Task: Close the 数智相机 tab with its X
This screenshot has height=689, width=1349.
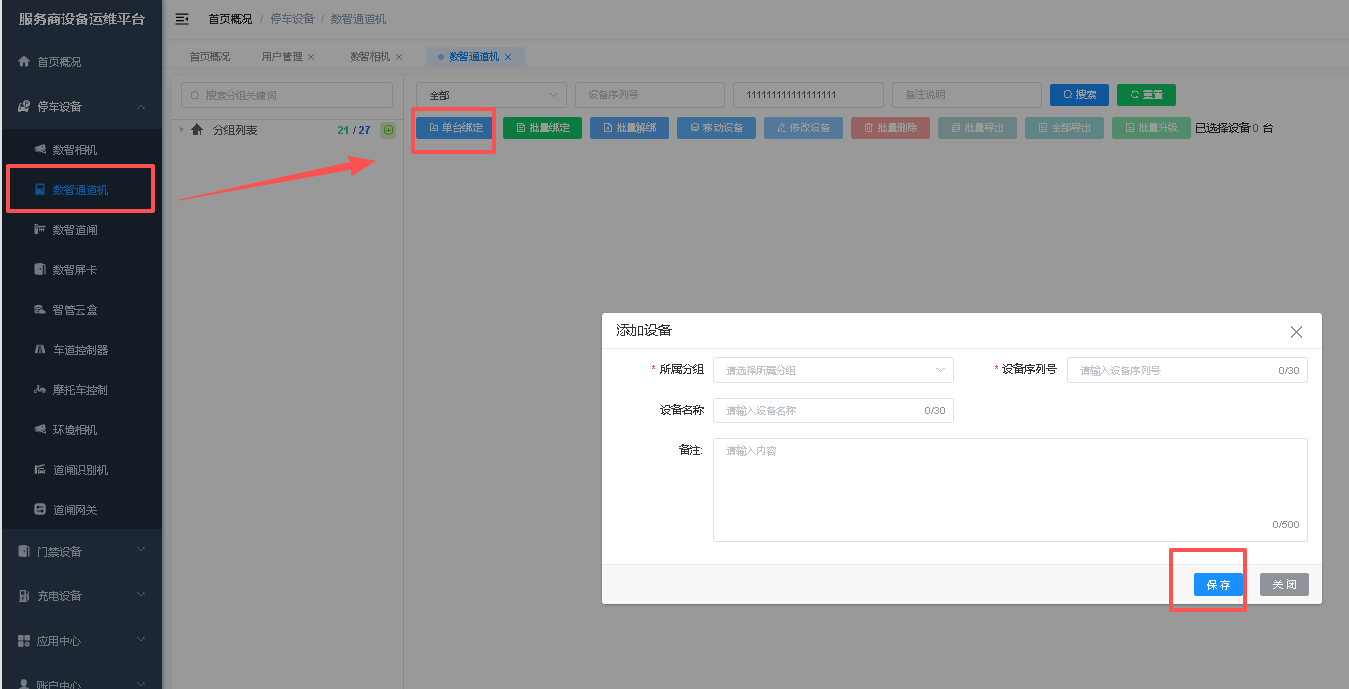Action: [399, 57]
